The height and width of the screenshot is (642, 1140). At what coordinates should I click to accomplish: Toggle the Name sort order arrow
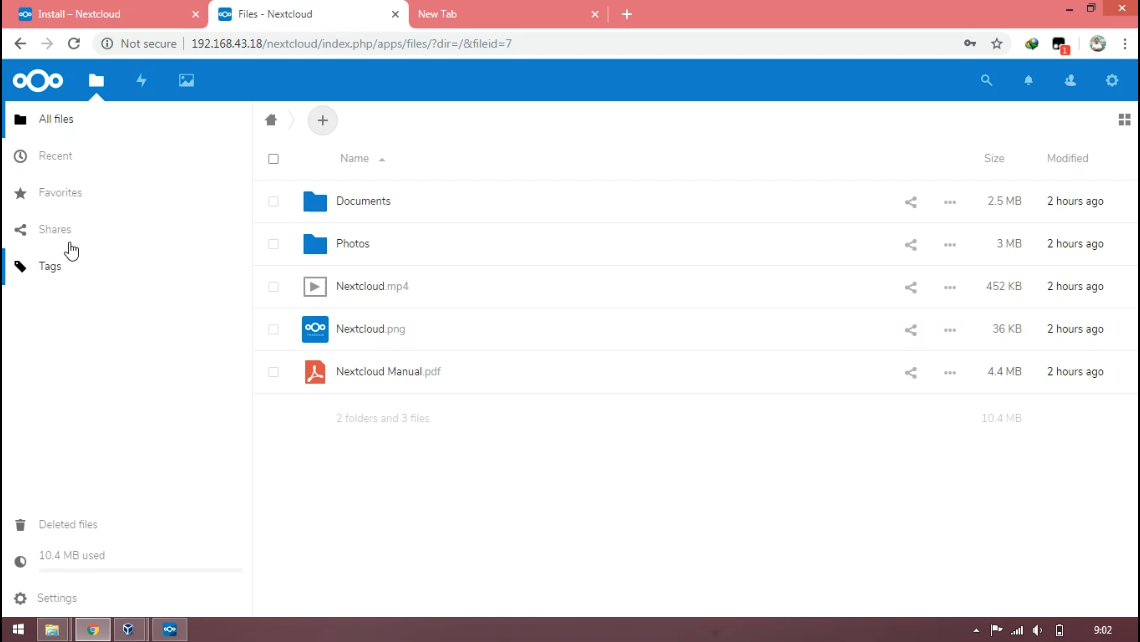point(384,158)
